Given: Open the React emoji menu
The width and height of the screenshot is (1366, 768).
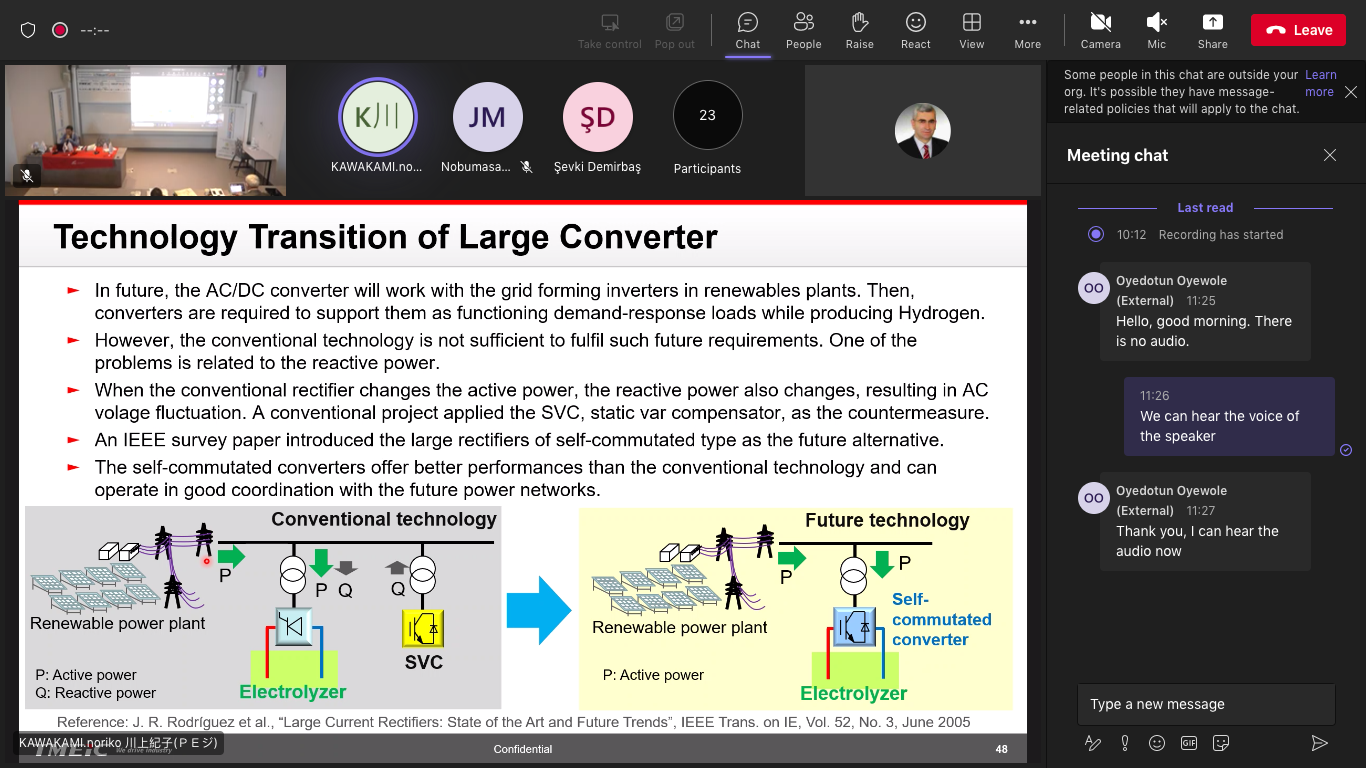Looking at the screenshot, I should coord(915,30).
